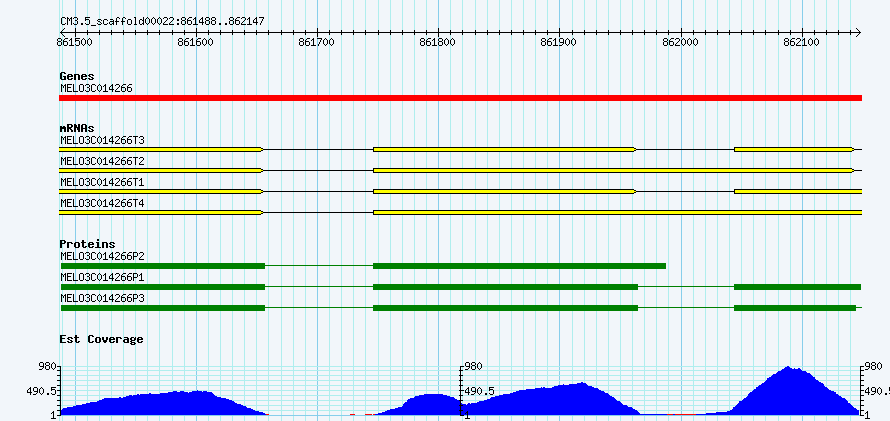Viewport: 890px width, 421px height.
Task: Click the mRNAs track heading
Action: (77, 128)
